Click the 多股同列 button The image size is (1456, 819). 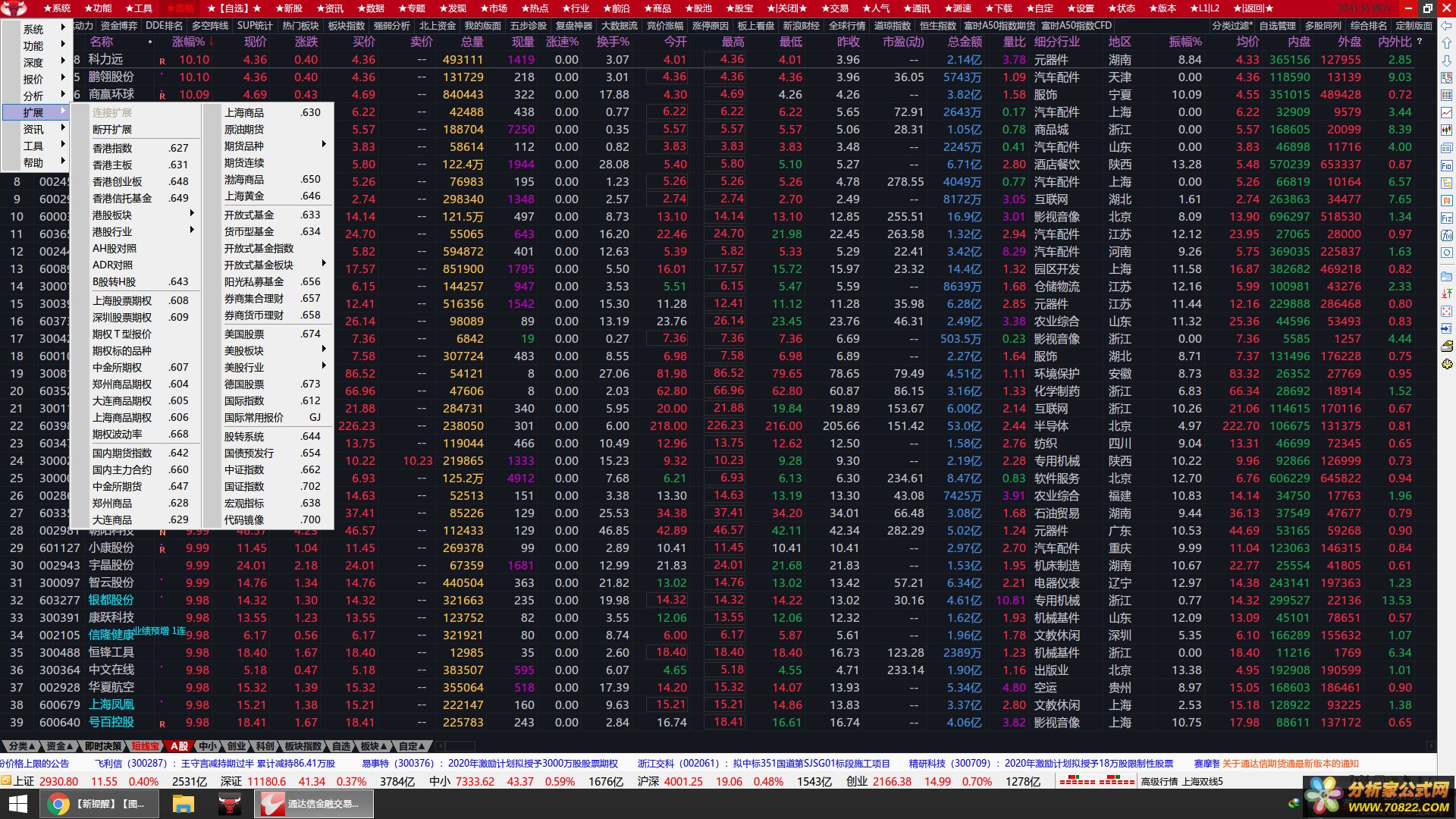tap(1323, 26)
